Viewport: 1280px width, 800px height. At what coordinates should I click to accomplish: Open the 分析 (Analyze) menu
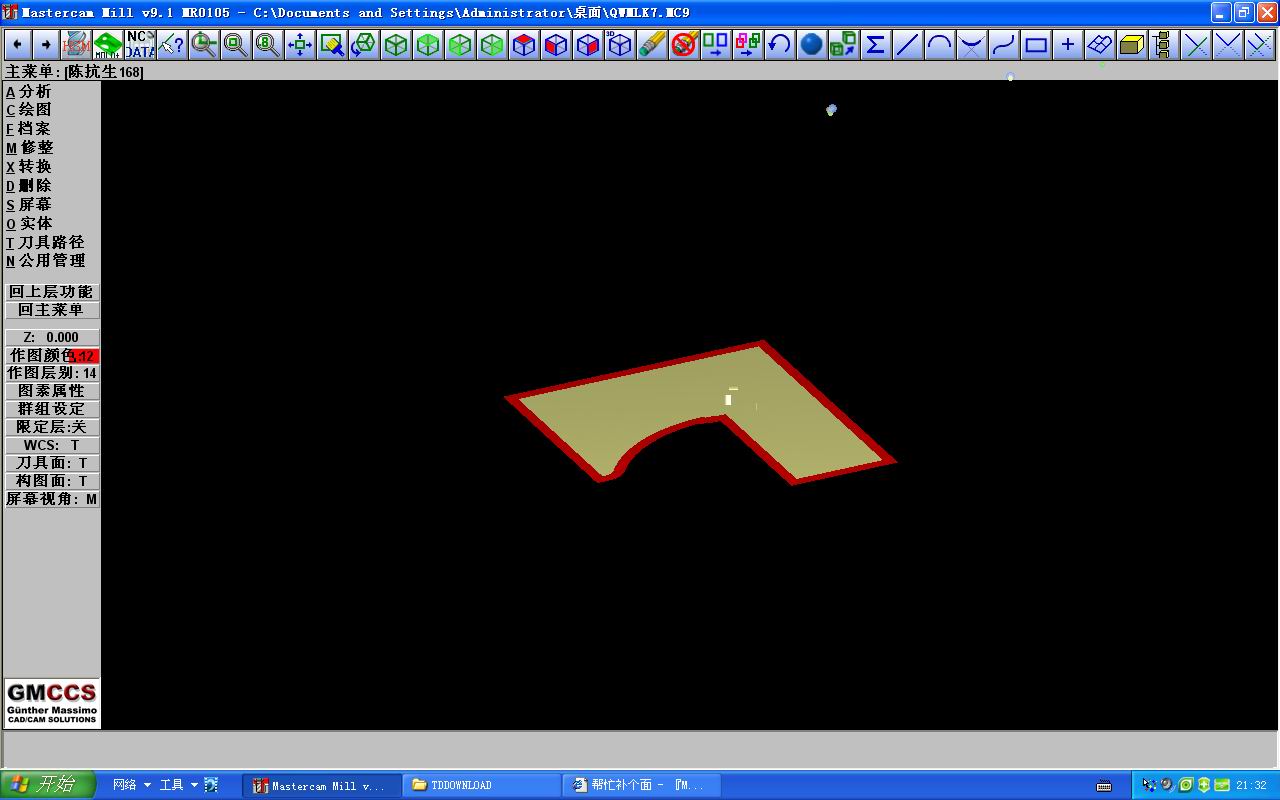coord(28,92)
